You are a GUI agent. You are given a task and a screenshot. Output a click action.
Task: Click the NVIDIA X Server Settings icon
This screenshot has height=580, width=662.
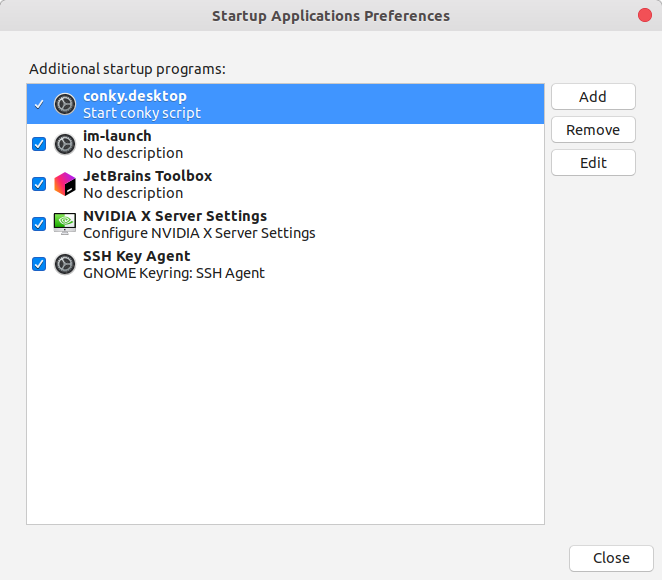(65, 224)
